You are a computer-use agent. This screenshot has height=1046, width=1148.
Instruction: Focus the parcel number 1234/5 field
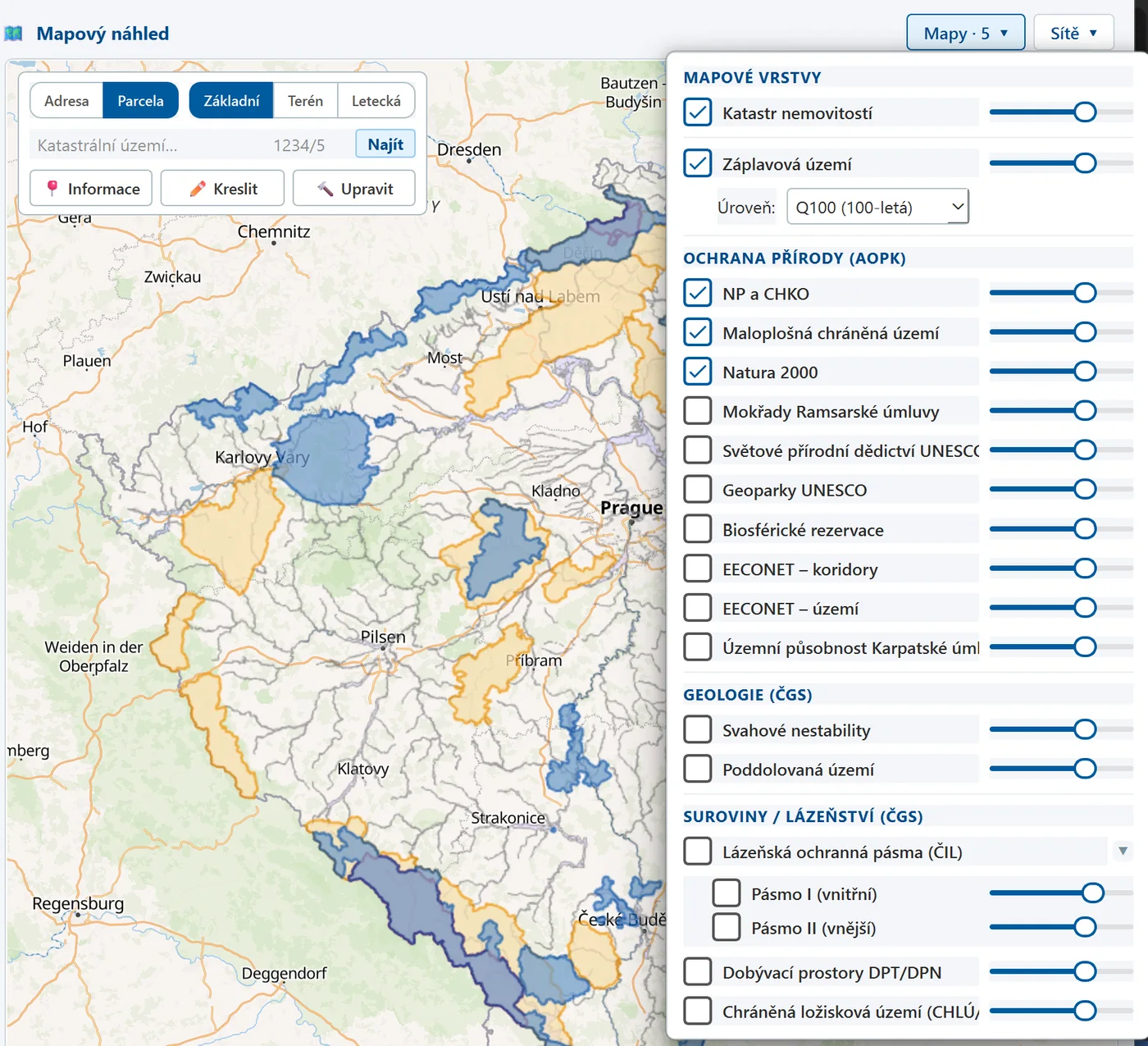(x=307, y=145)
